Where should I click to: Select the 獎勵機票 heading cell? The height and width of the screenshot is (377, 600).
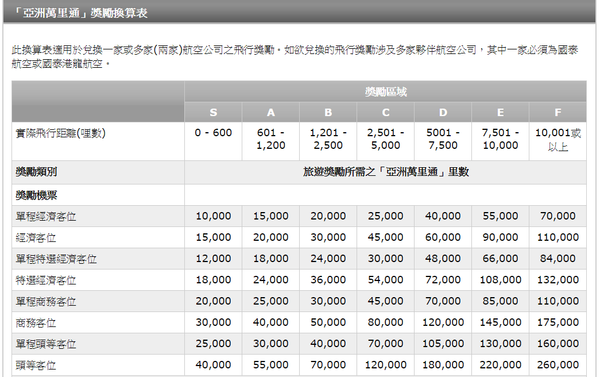(x=98, y=195)
